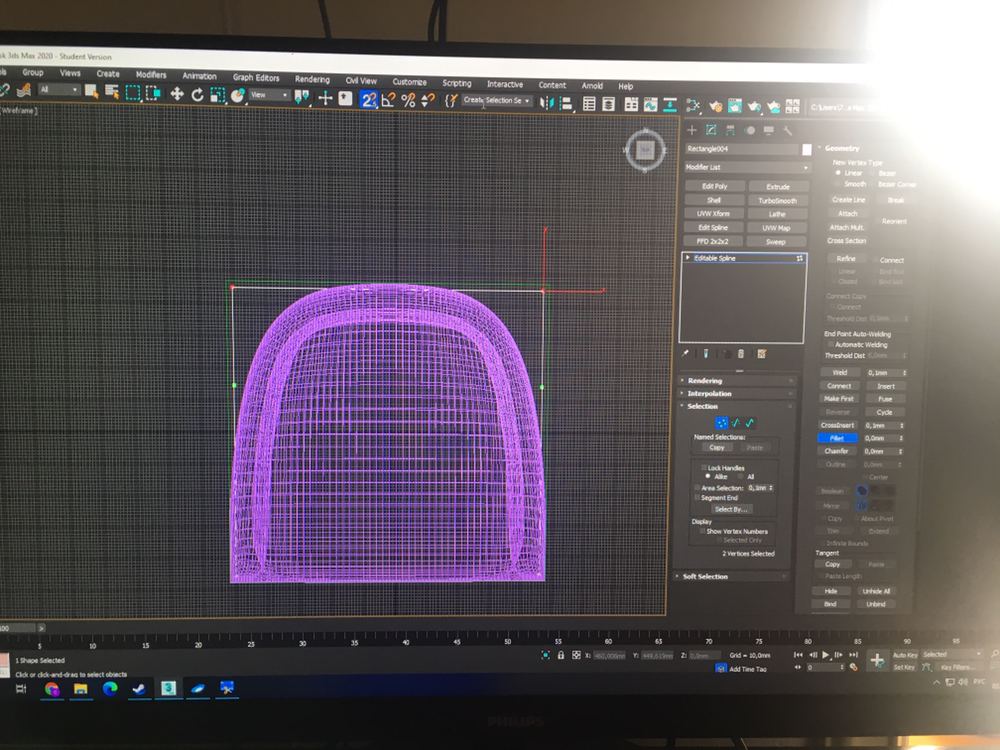Image resolution: width=1000 pixels, height=750 pixels.
Task: Click Remove modifier trash icon
Action: point(741,353)
